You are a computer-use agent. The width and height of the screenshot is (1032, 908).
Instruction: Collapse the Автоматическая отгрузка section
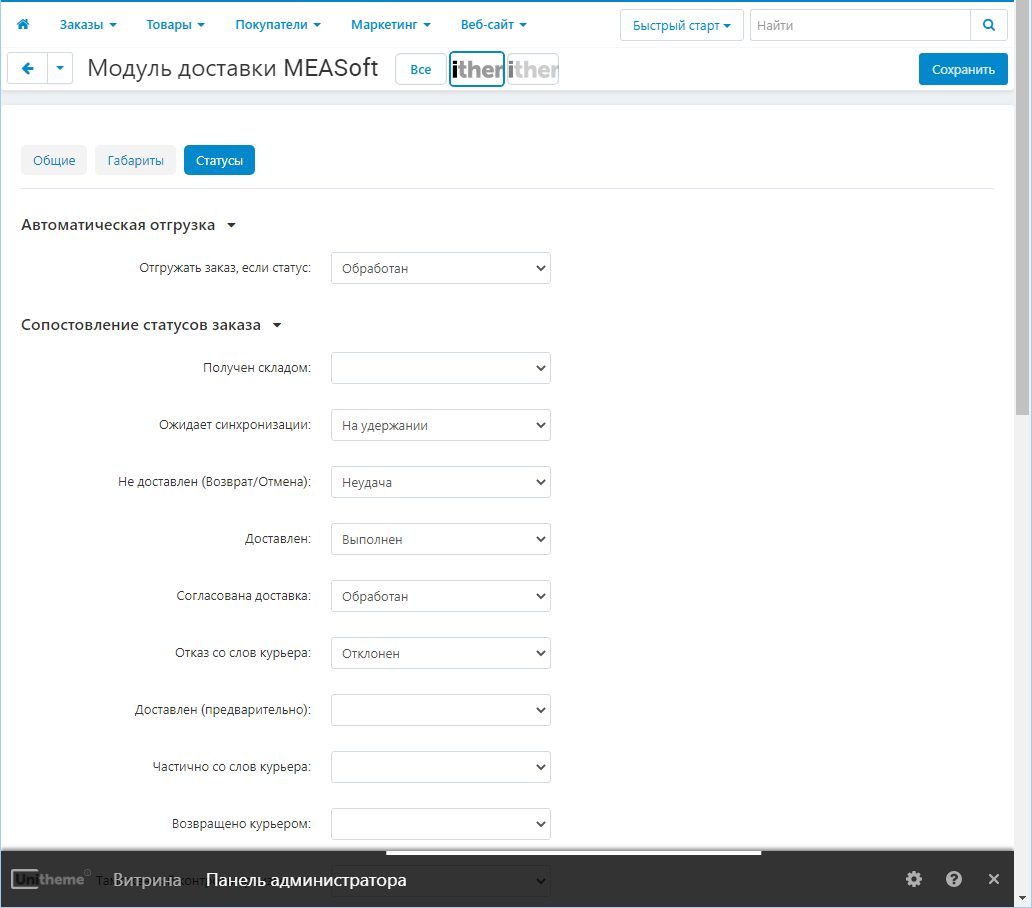[128, 225]
